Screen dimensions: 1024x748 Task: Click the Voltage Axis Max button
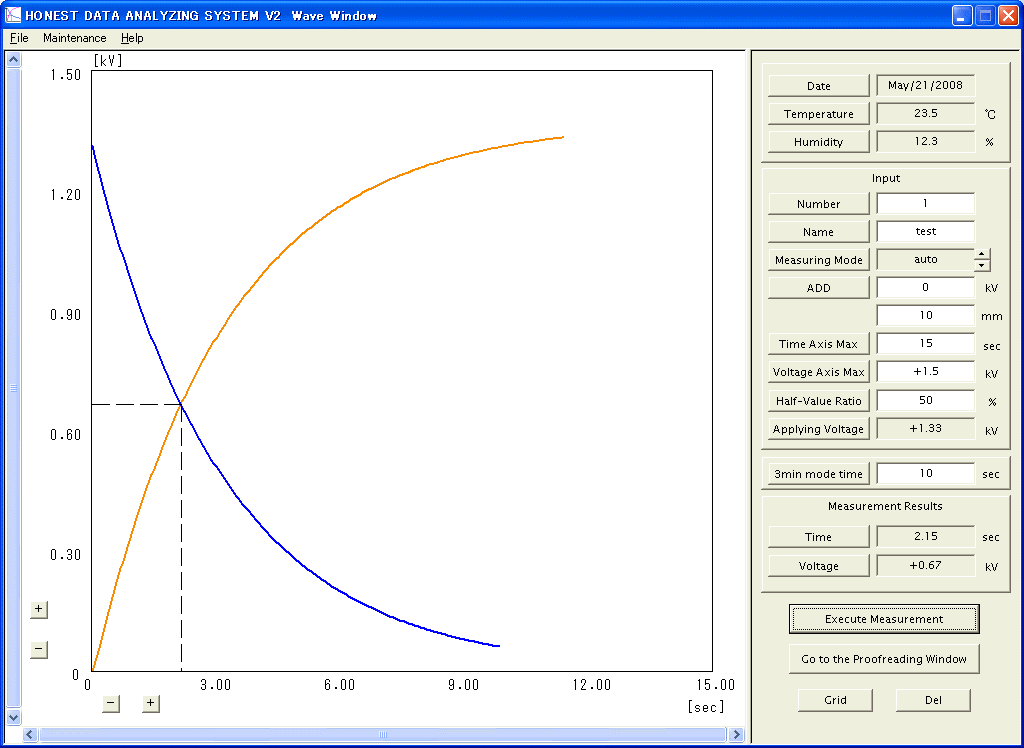(x=818, y=373)
